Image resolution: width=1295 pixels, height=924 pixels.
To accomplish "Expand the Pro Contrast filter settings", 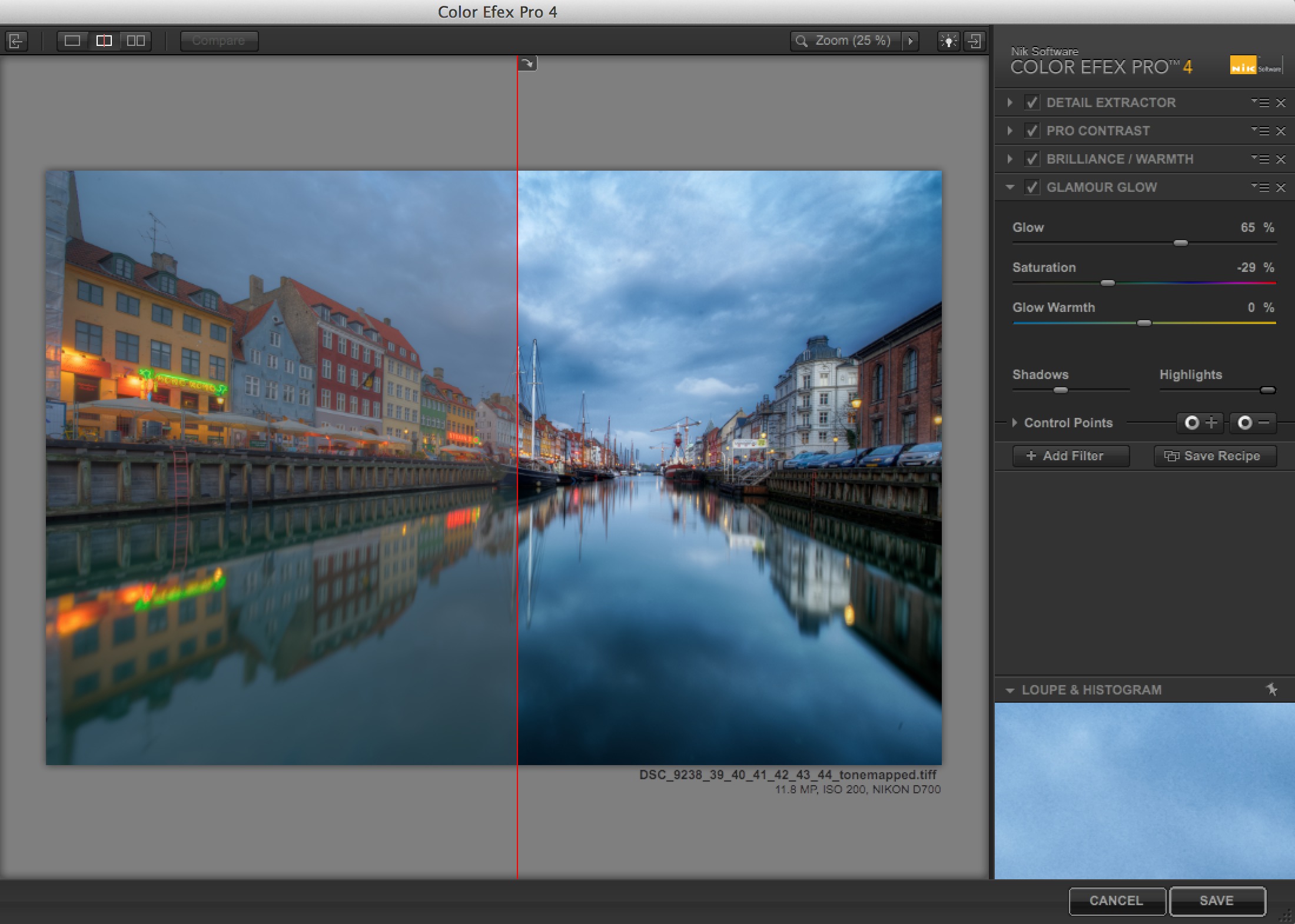I will coord(1010,131).
